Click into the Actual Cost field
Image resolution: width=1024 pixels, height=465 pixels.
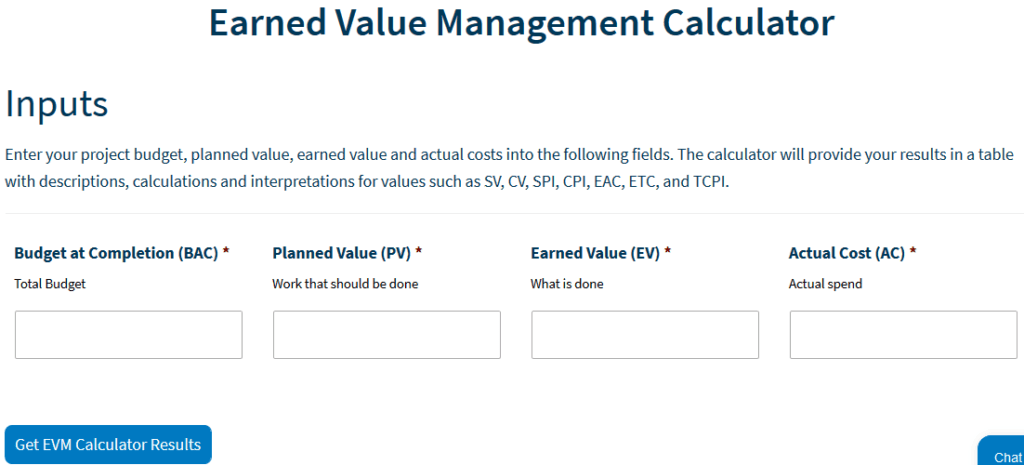click(x=902, y=335)
